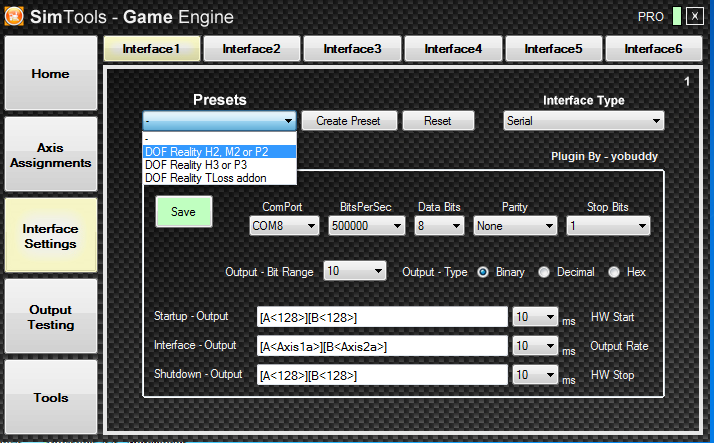
Task: Switch to Interface1 tab
Action: tap(152, 49)
